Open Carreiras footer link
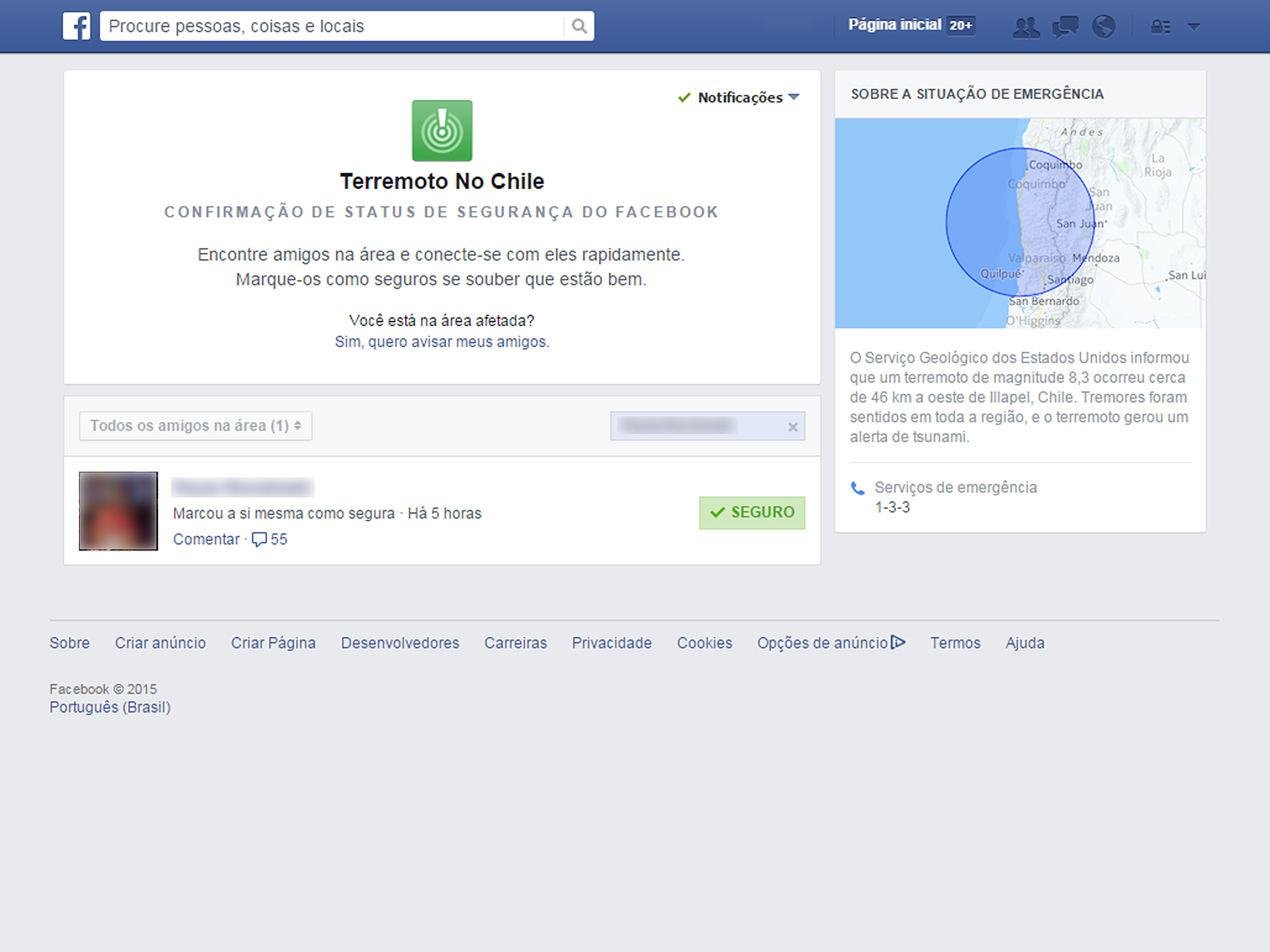This screenshot has height=952, width=1270. (x=516, y=643)
